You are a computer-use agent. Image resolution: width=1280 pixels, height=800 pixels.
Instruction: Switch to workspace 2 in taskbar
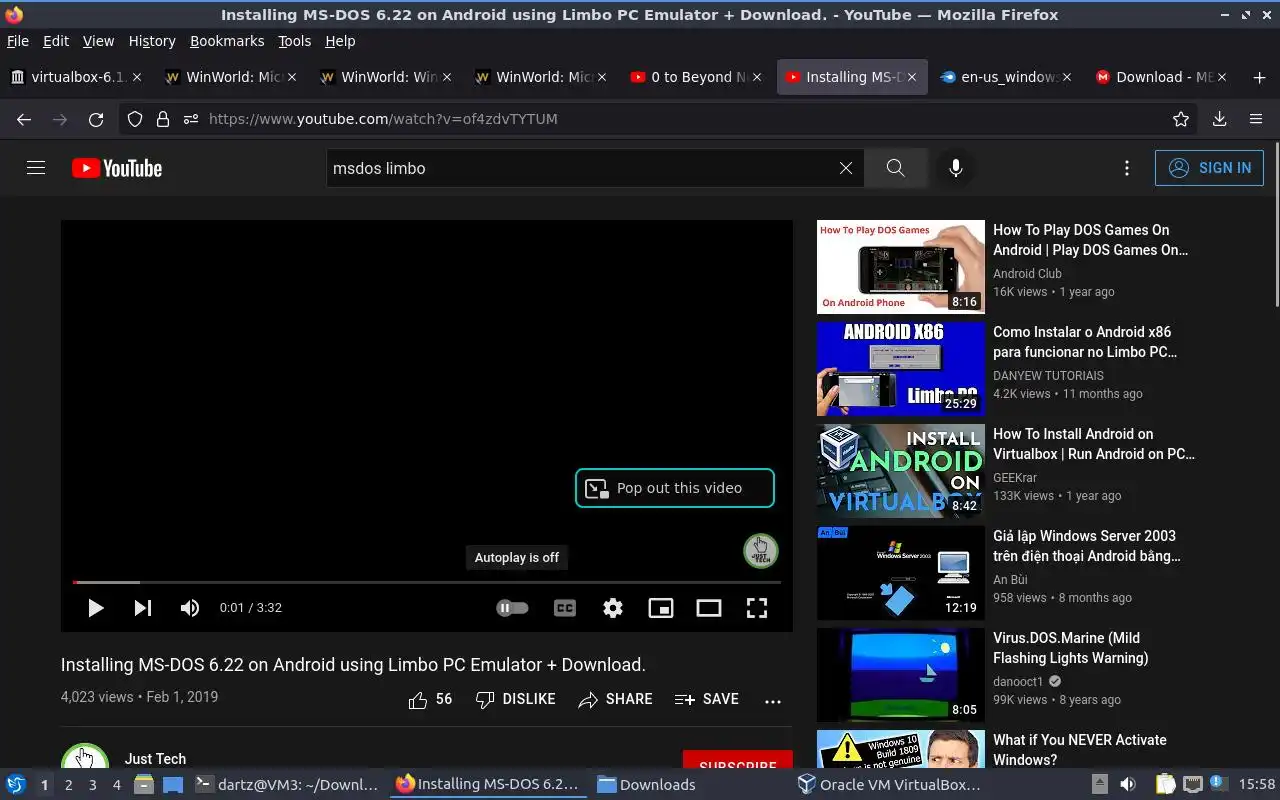pyautogui.click(x=68, y=785)
